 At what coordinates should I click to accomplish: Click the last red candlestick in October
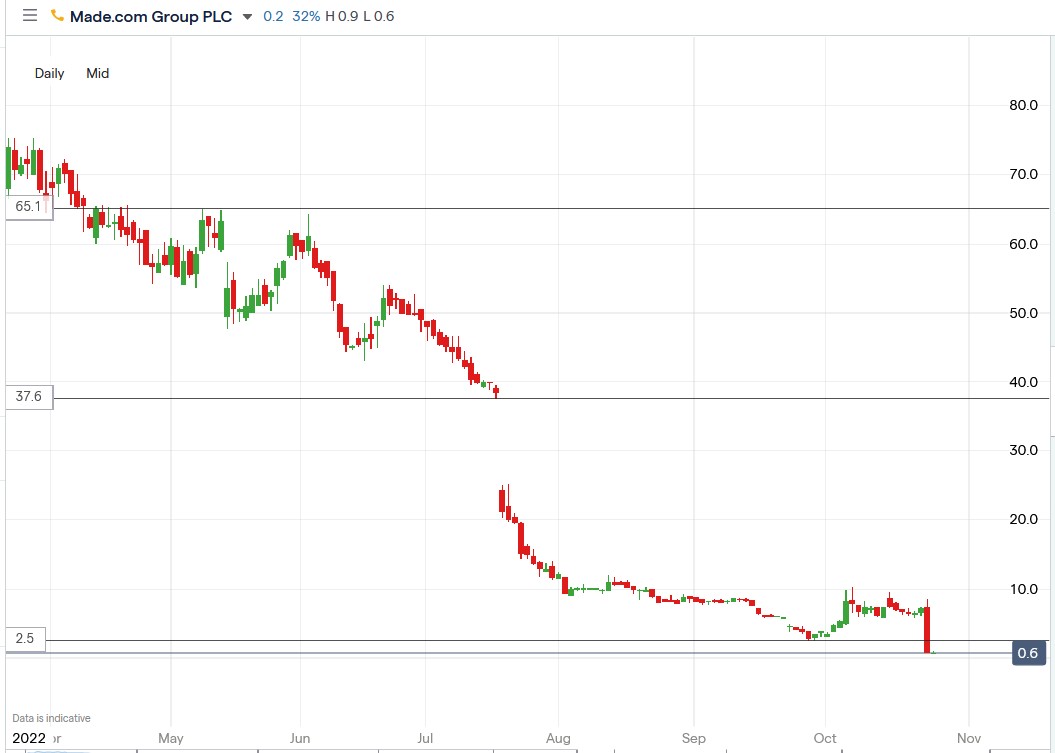pyautogui.click(x=926, y=630)
